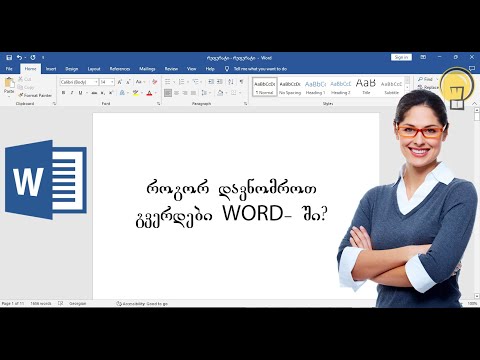The image size is (480, 360).
Task: Open the Undo history dropdown arrow
Action: pyautogui.click(x=25, y=58)
